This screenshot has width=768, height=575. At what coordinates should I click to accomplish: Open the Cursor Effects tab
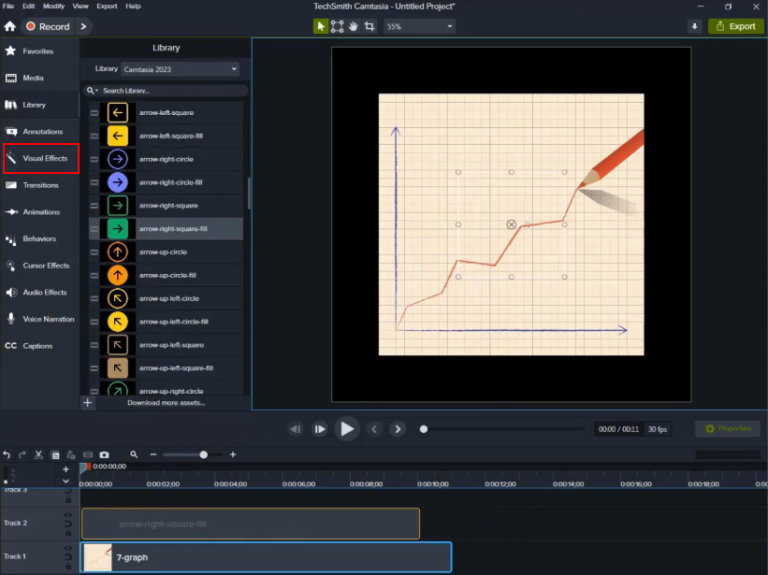pyautogui.click(x=40, y=265)
